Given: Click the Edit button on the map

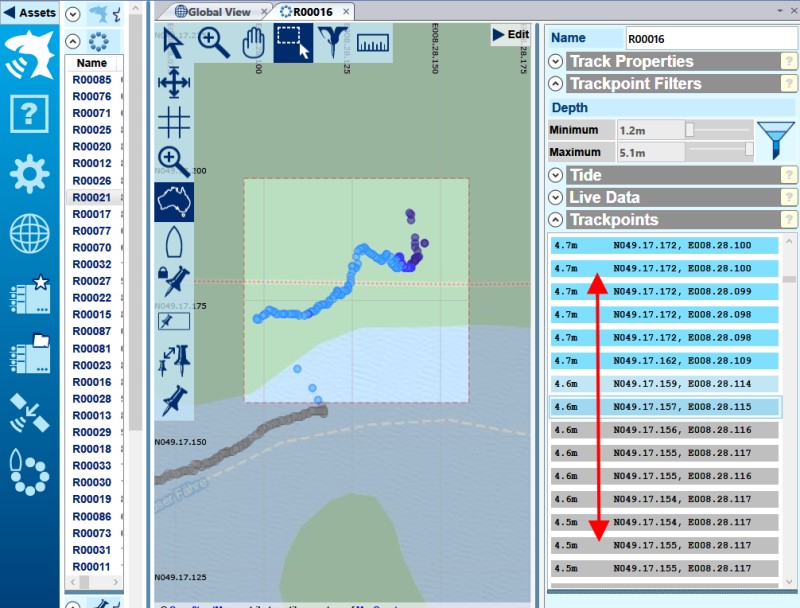Looking at the screenshot, I should 511,34.
